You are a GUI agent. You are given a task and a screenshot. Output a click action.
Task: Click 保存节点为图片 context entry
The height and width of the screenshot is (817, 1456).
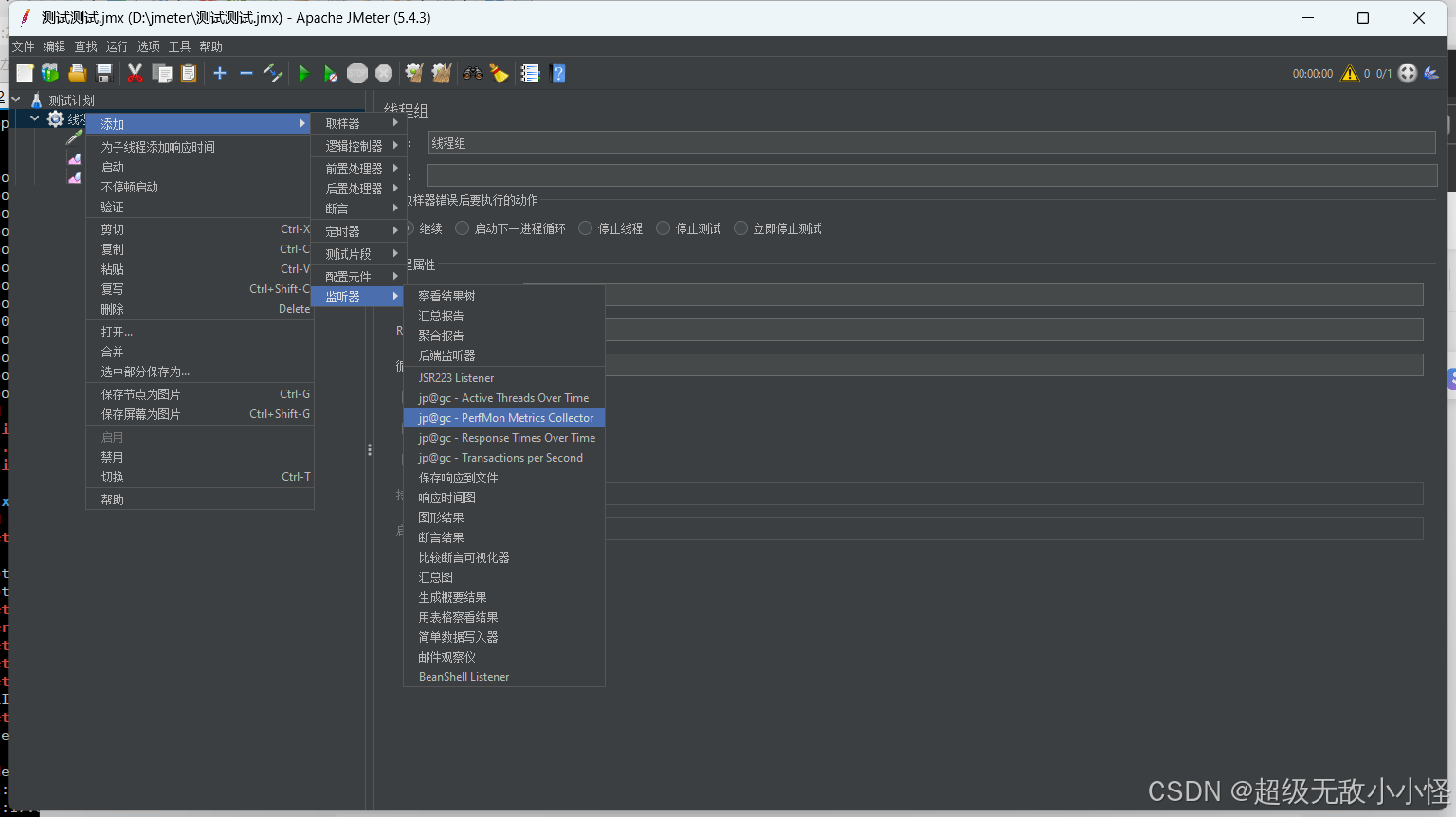199,394
